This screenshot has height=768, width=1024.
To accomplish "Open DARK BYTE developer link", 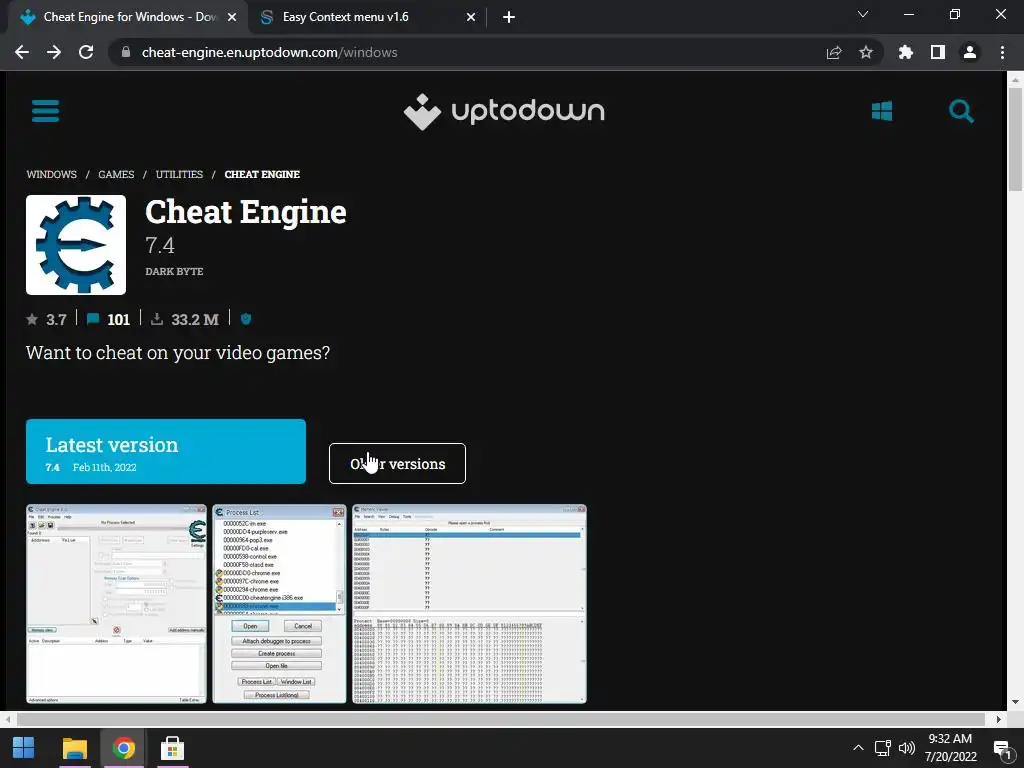I will pyautogui.click(x=174, y=272).
